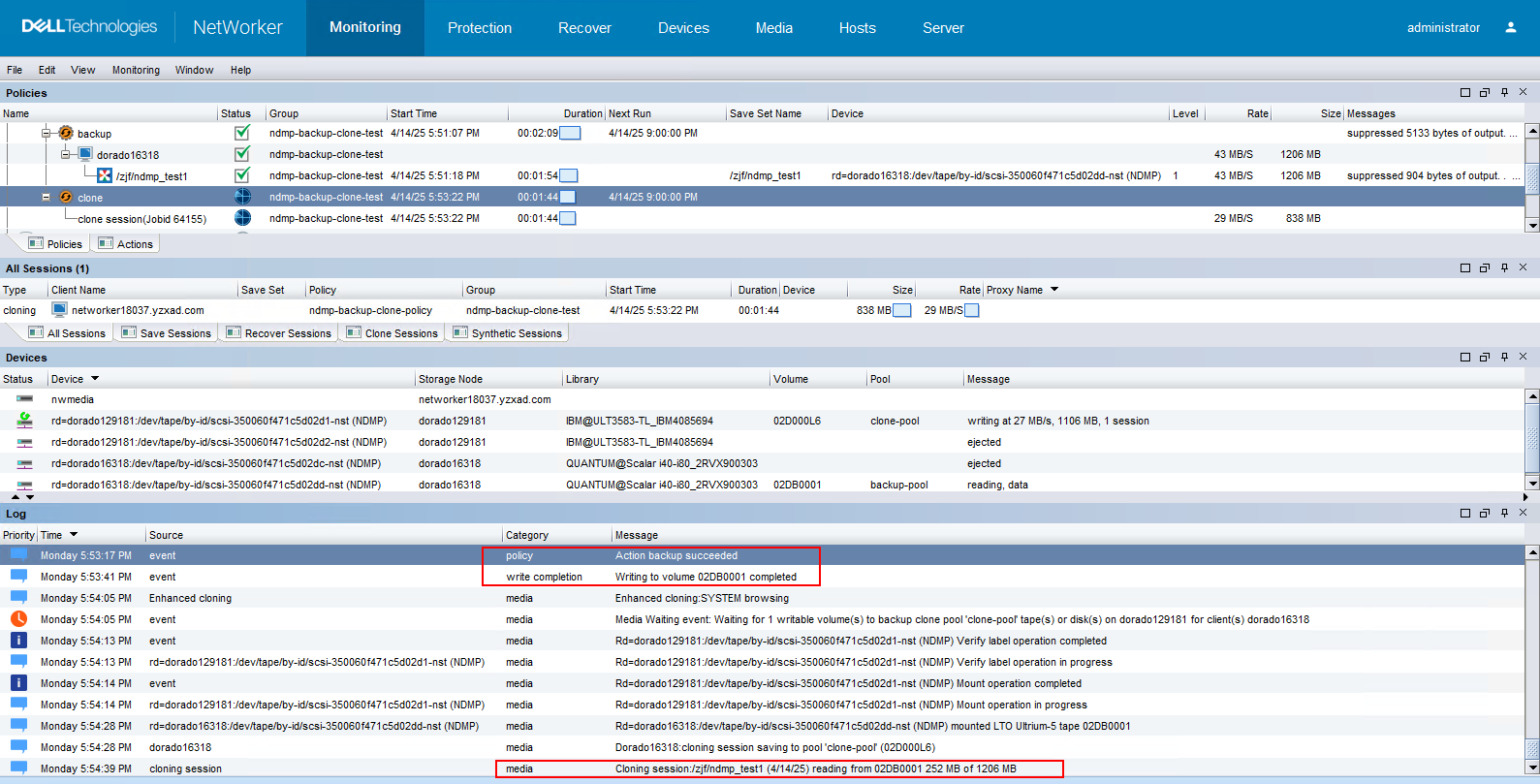1540x784 pixels.
Task: Select the clone session(Jobid 64155) row
Action: [762, 218]
